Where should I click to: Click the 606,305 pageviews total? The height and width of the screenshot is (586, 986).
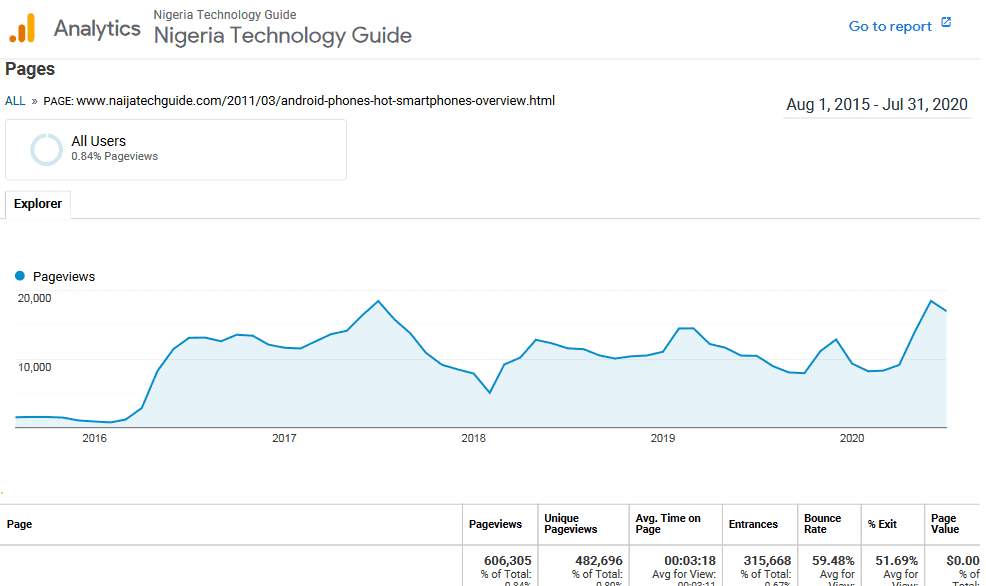tap(507, 560)
